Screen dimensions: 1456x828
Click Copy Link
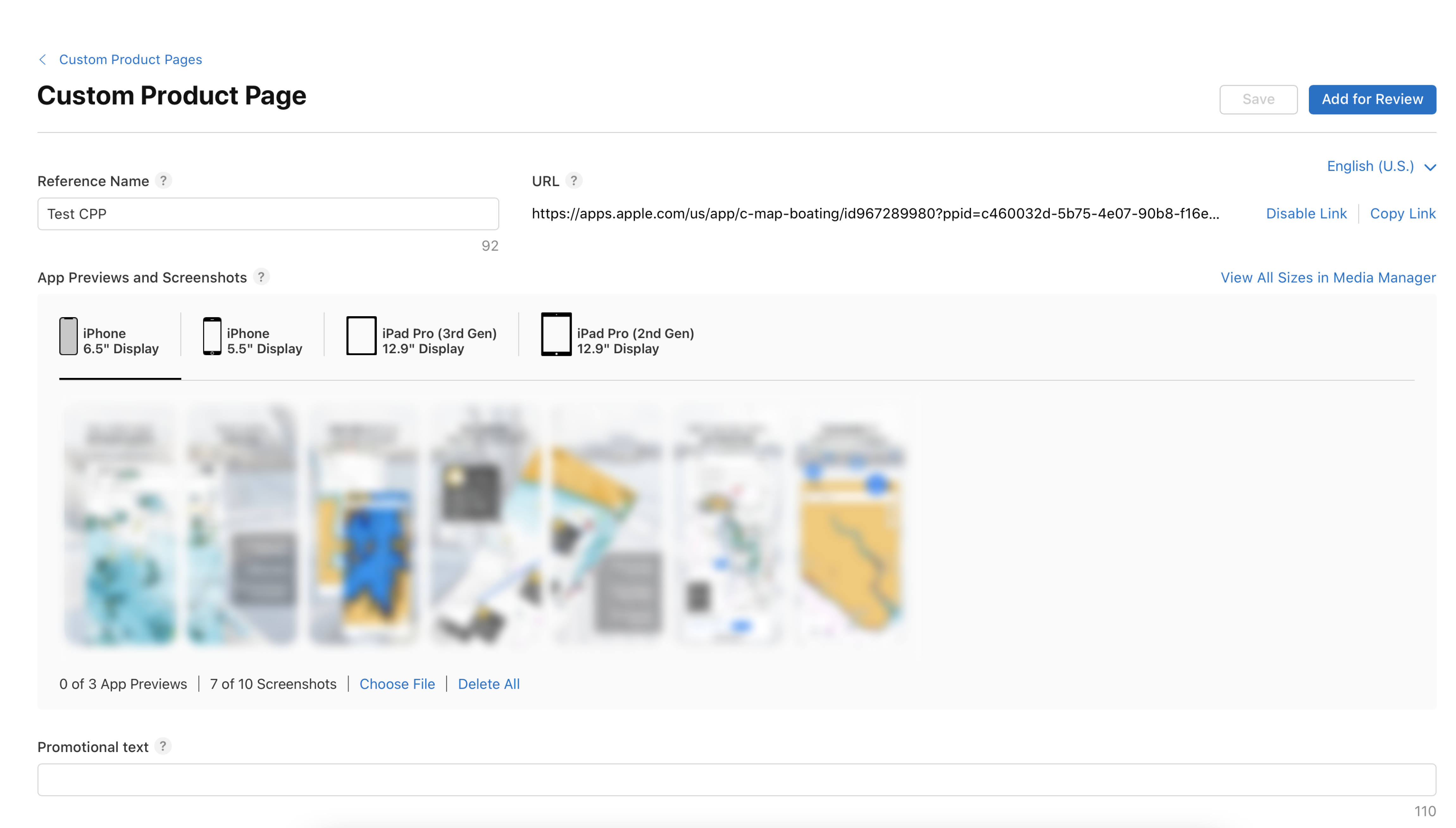click(x=1403, y=214)
